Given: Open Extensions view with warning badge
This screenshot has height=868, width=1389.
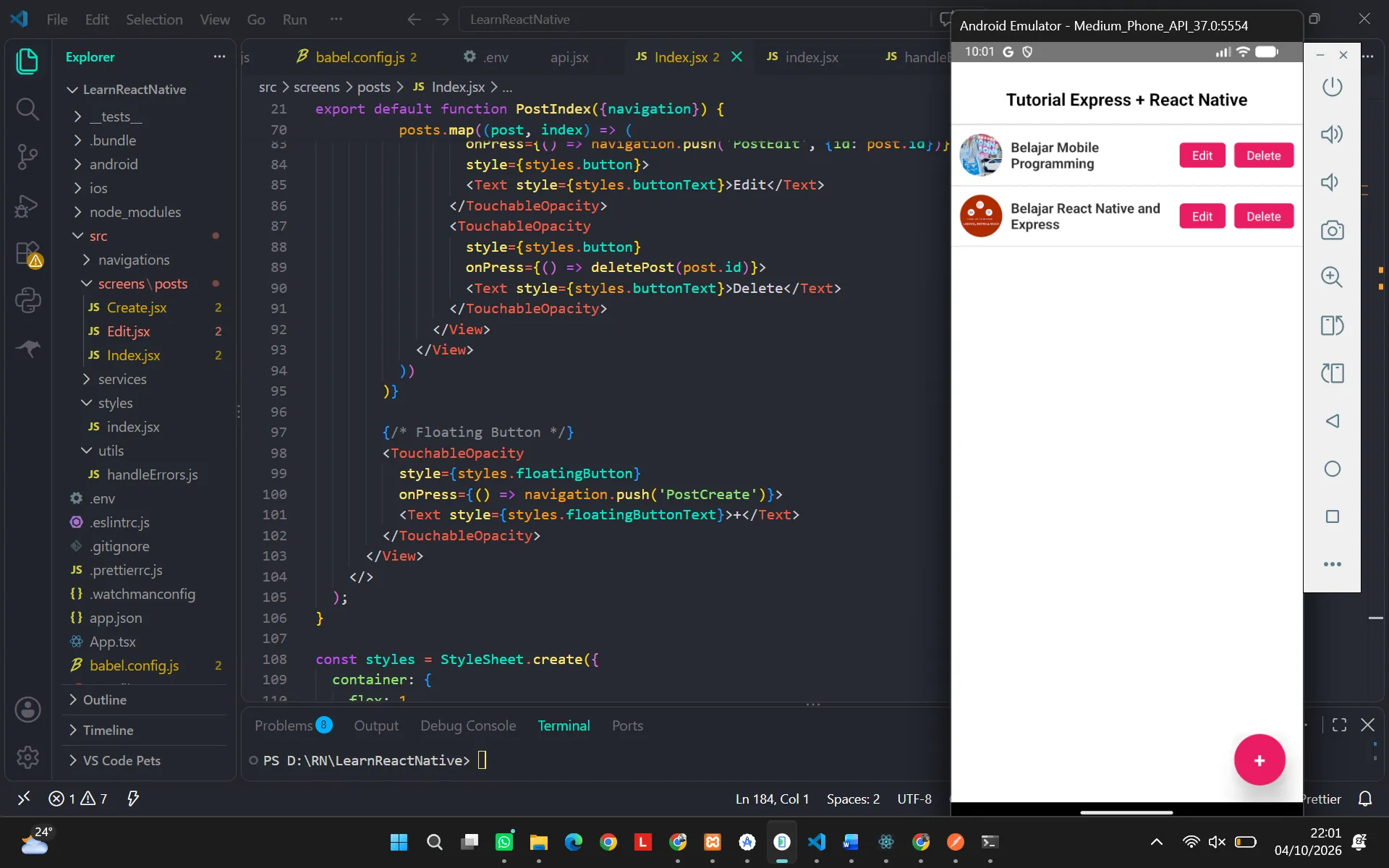Looking at the screenshot, I should pos(28,254).
